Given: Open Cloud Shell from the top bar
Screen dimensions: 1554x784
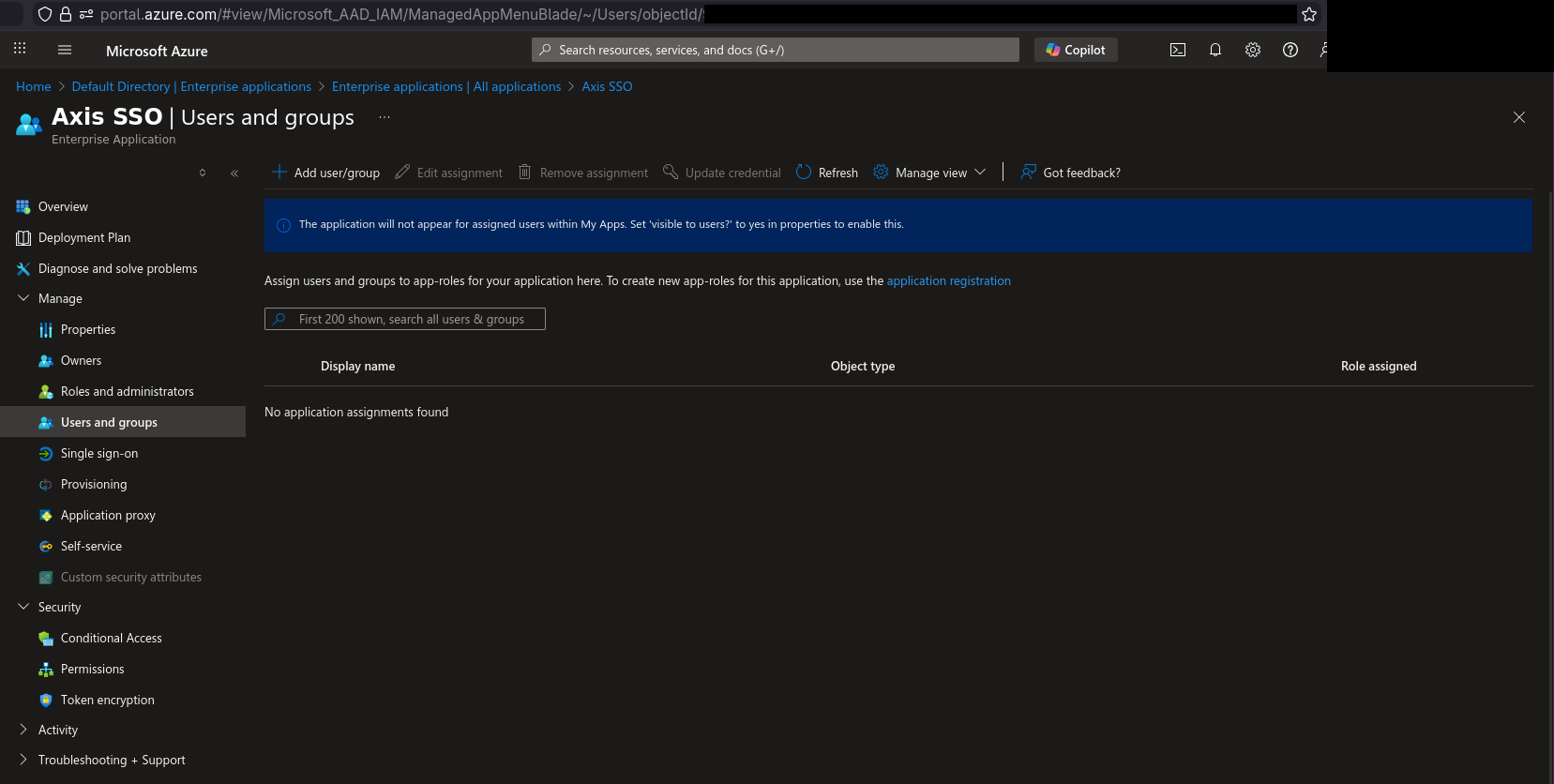Looking at the screenshot, I should point(1178,50).
